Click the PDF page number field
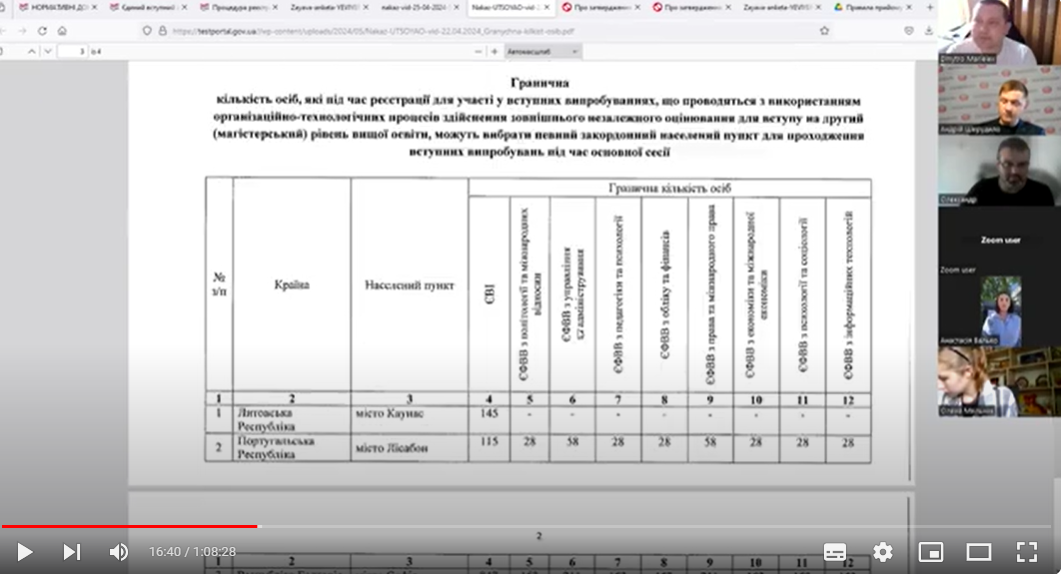Image resolution: width=1061 pixels, height=574 pixels. click(x=72, y=51)
